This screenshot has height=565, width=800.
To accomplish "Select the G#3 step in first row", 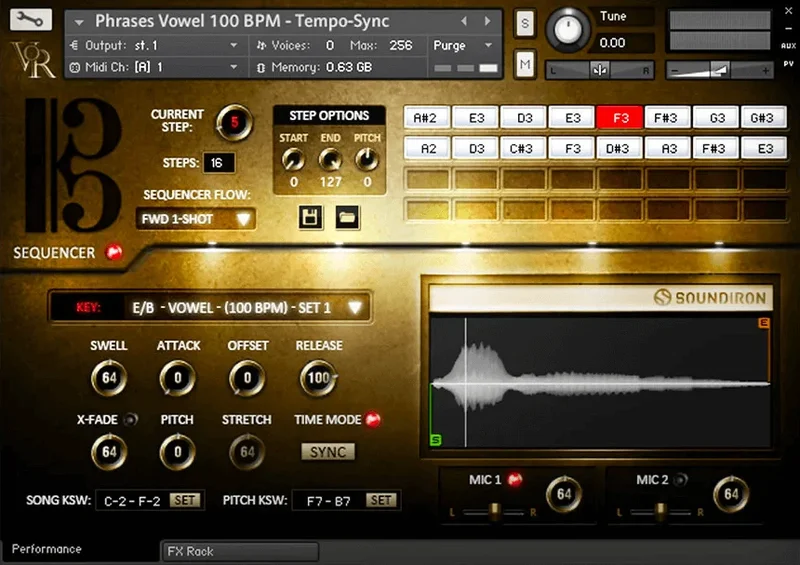I will coord(764,118).
